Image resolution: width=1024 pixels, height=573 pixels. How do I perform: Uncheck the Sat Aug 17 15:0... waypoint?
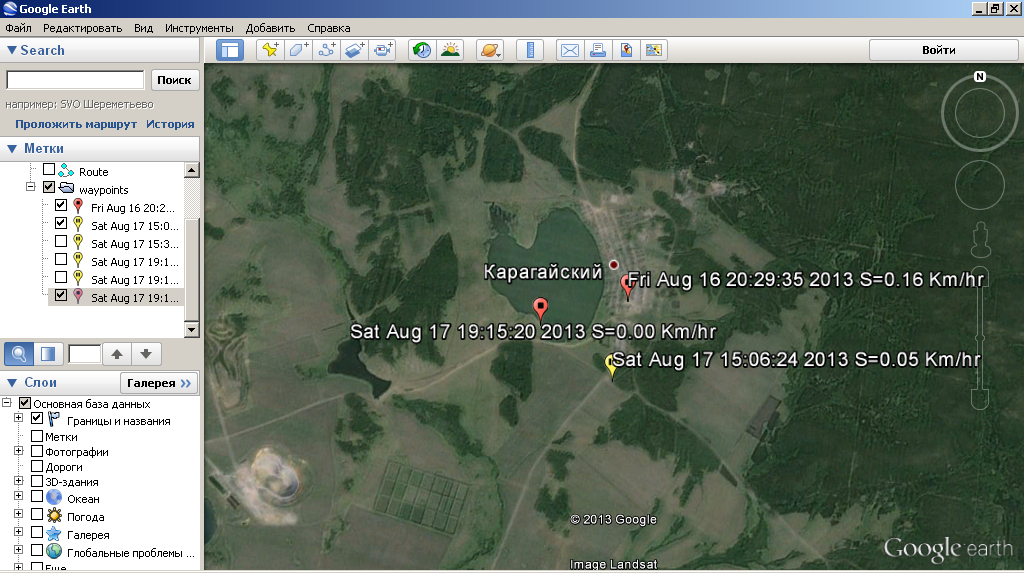tap(61, 223)
